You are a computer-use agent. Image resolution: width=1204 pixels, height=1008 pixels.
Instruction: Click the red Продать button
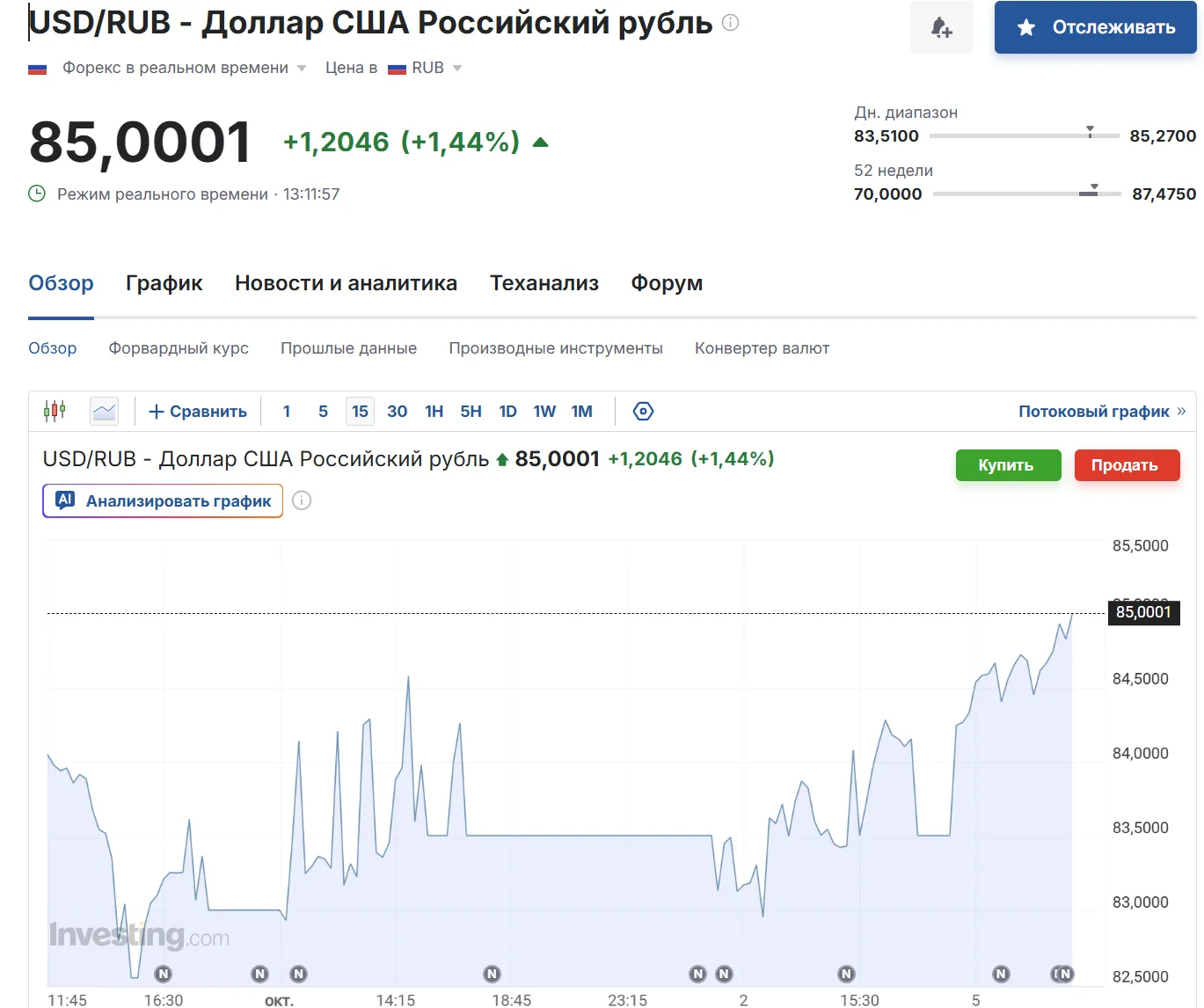click(x=1127, y=465)
